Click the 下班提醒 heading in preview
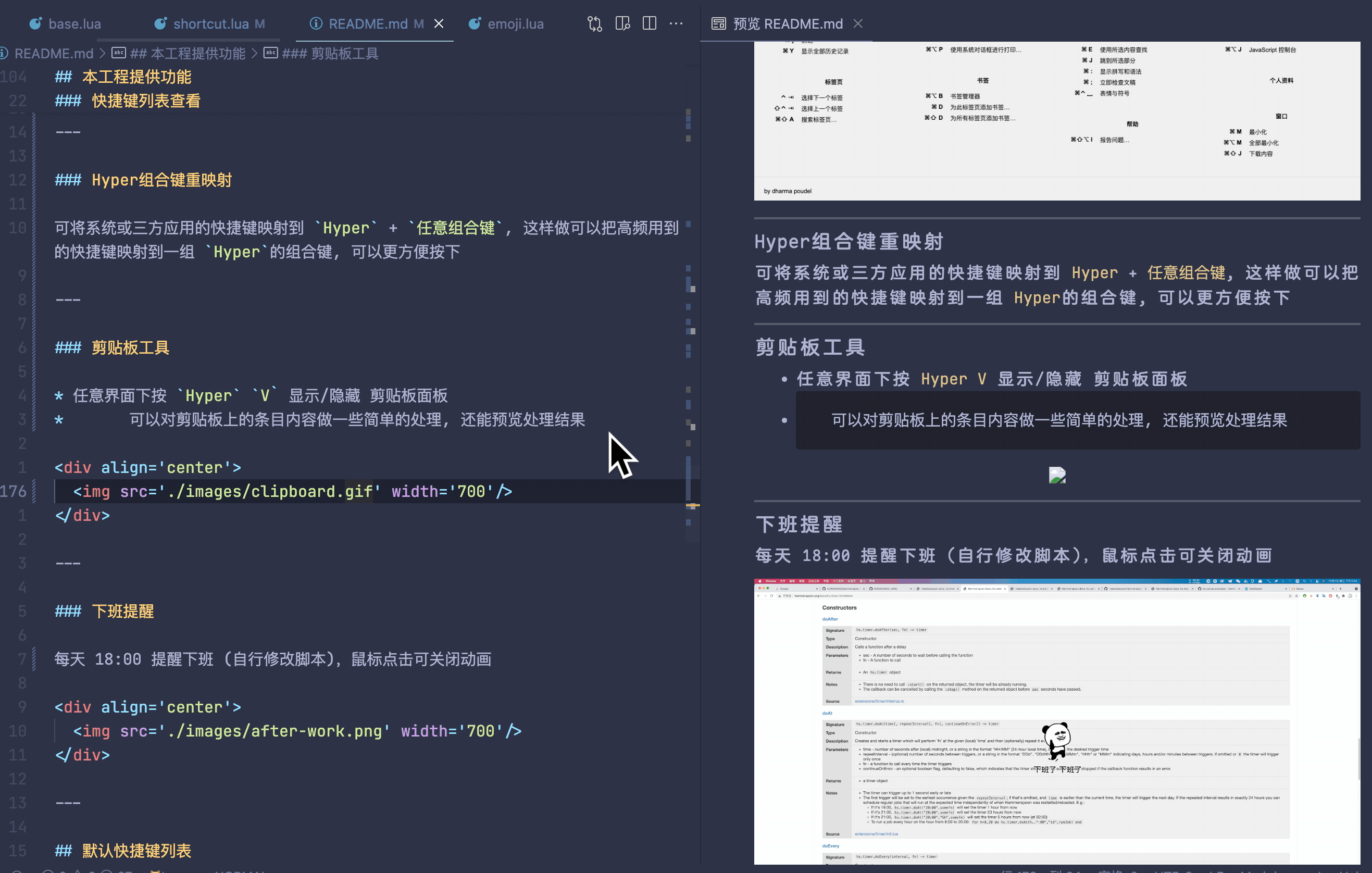This screenshot has width=1372, height=873. point(799,523)
